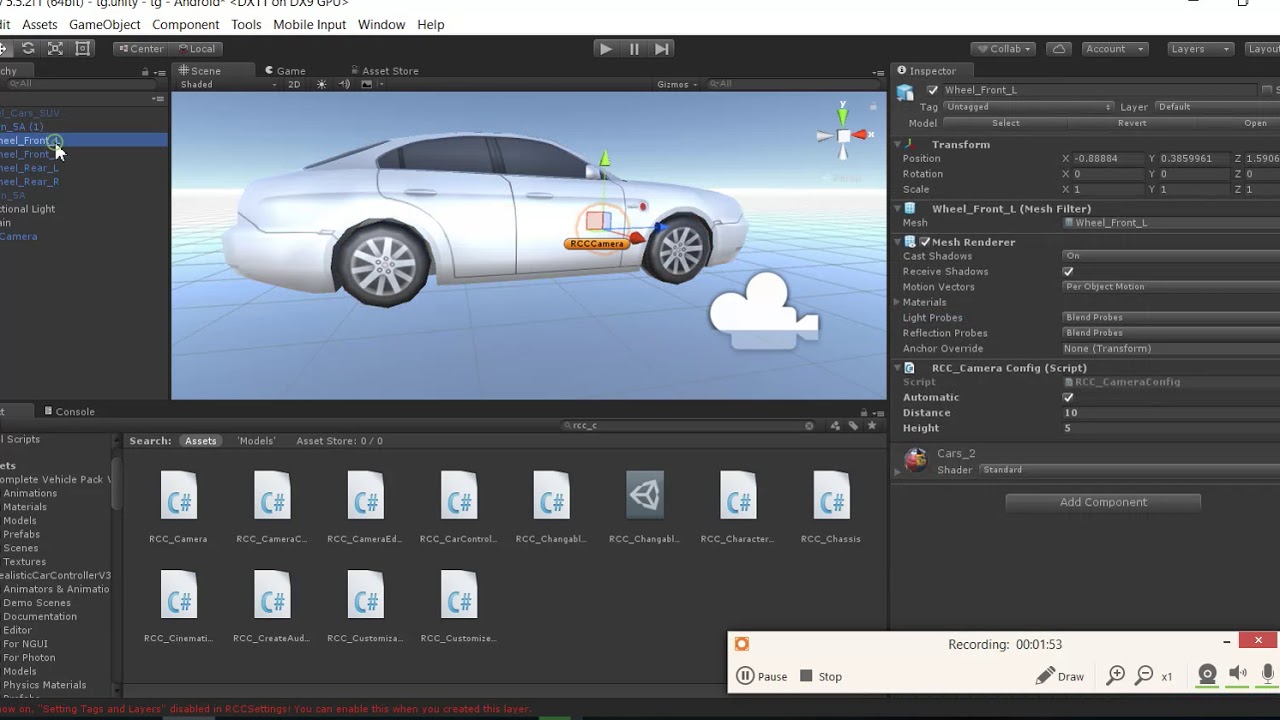Stop the screen recording

pos(821,676)
